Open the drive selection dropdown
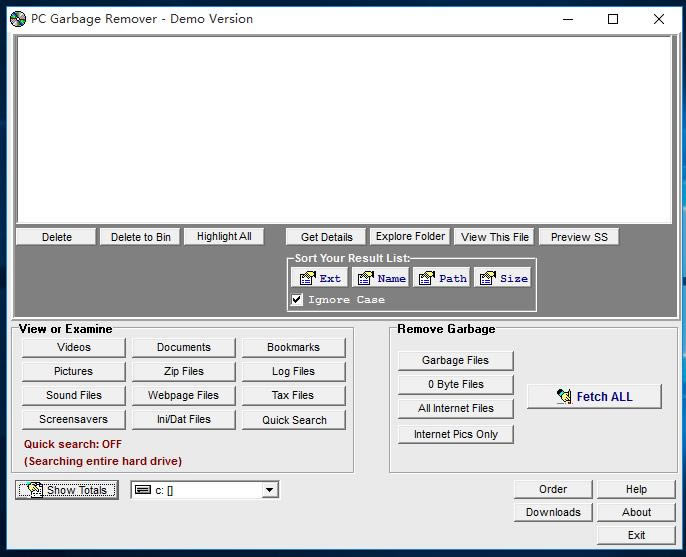This screenshot has height=557, width=686. pyautogui.click(x=270, y=490)
